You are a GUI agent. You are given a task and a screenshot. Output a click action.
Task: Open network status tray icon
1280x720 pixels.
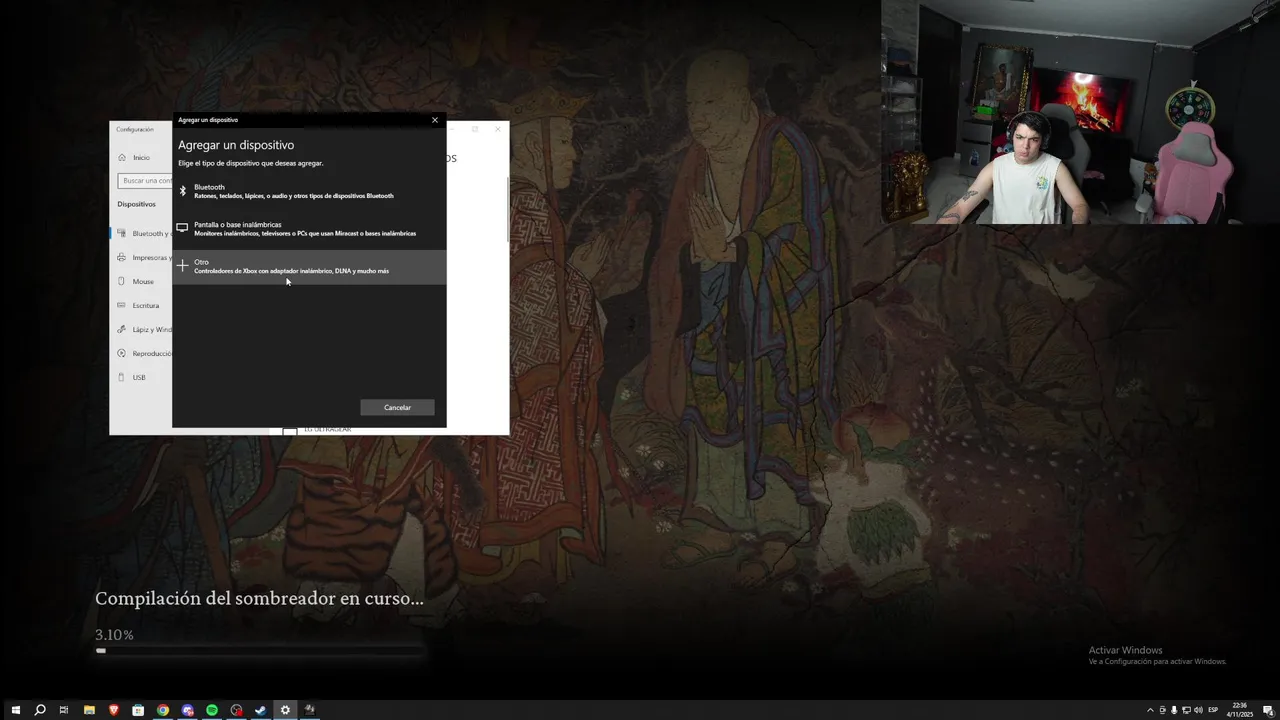[x=1187, y=710]
